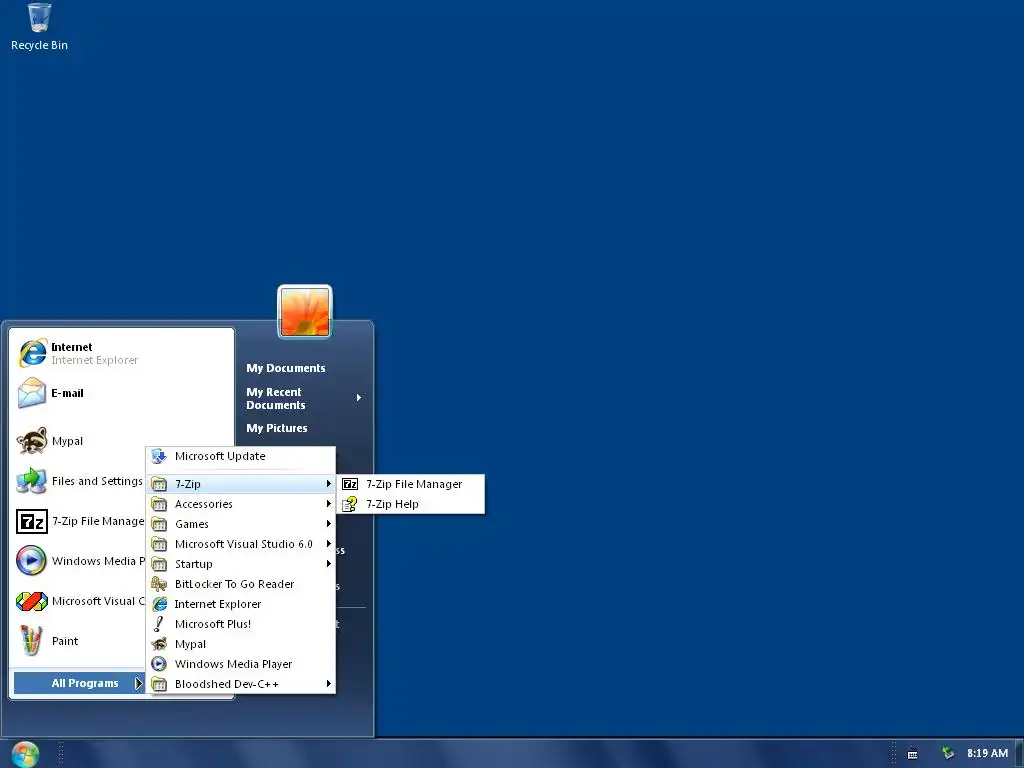Click the All Programs green arrow
This screenshot has height=768, width=1024.
point(138,683)
